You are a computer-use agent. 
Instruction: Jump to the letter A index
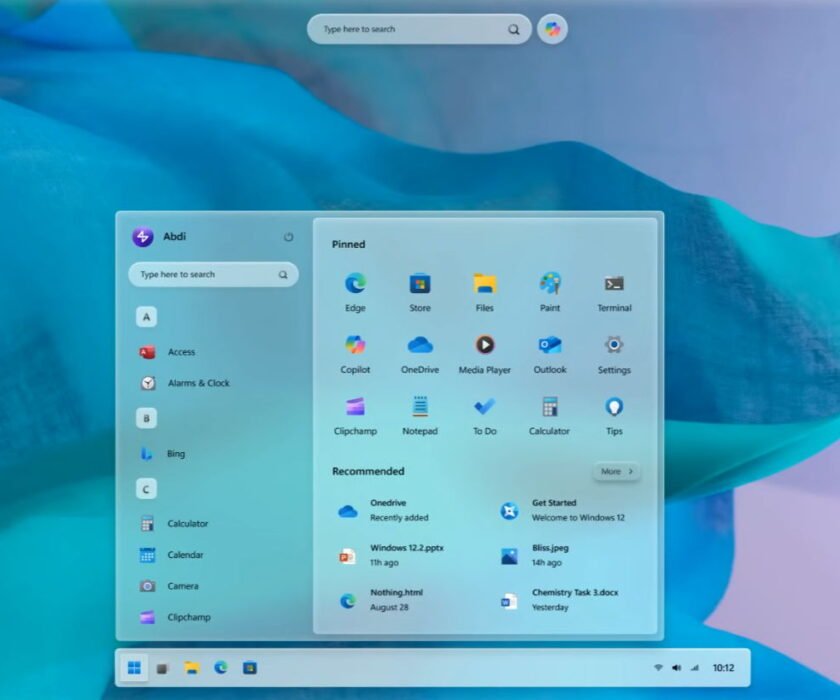[146, 317]
